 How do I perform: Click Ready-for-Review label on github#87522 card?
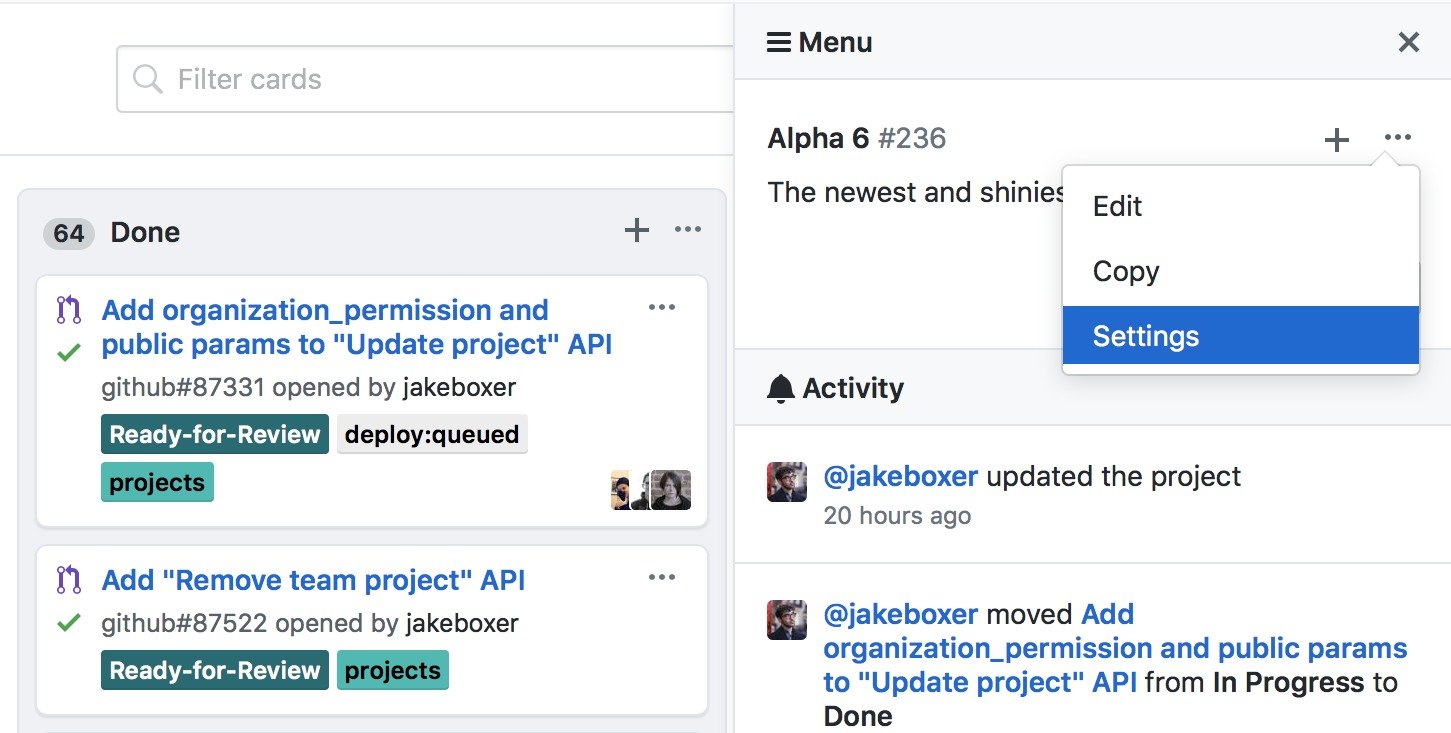215,670
